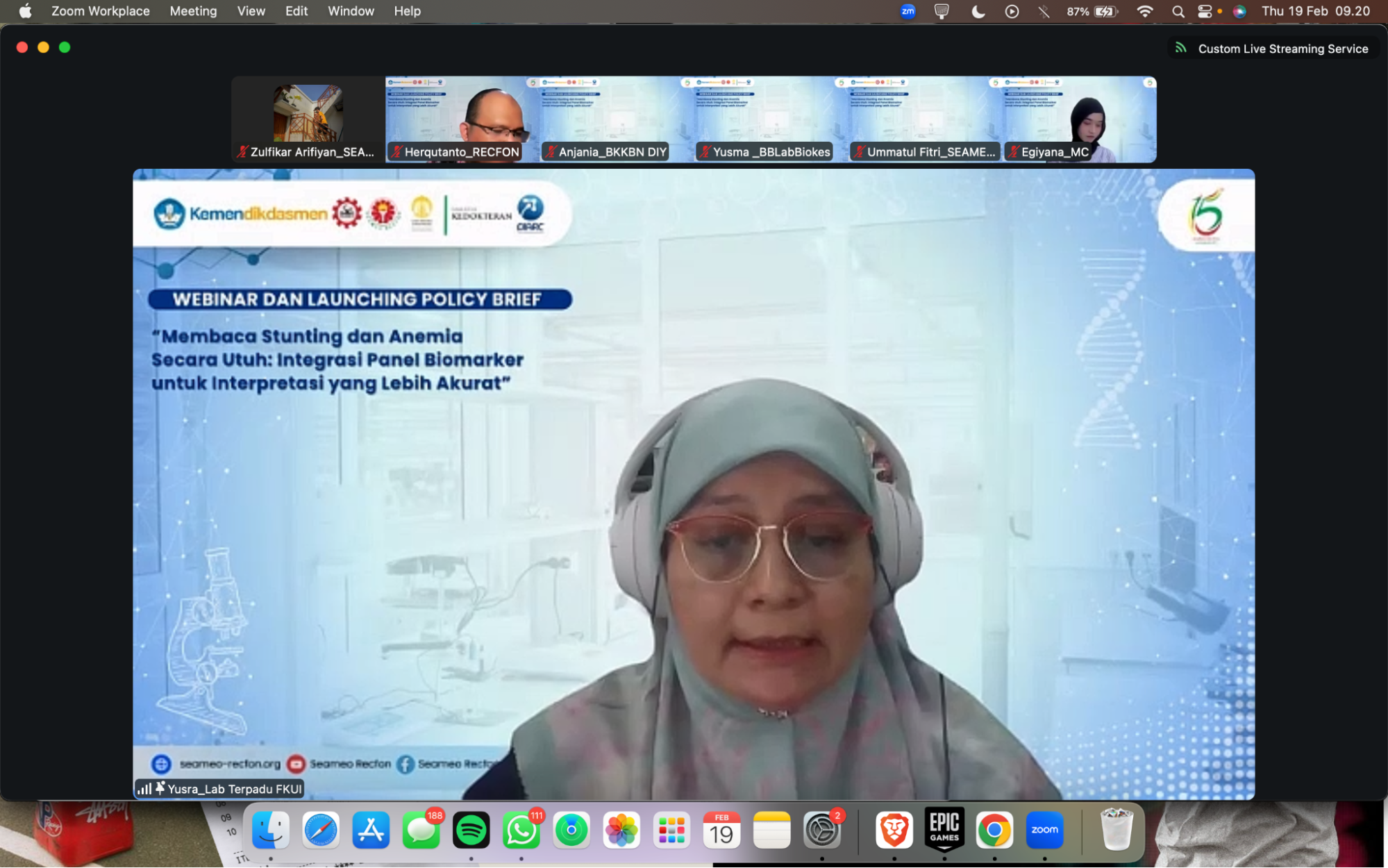Open Google Chrome from dock

click(x=994, y=830)
